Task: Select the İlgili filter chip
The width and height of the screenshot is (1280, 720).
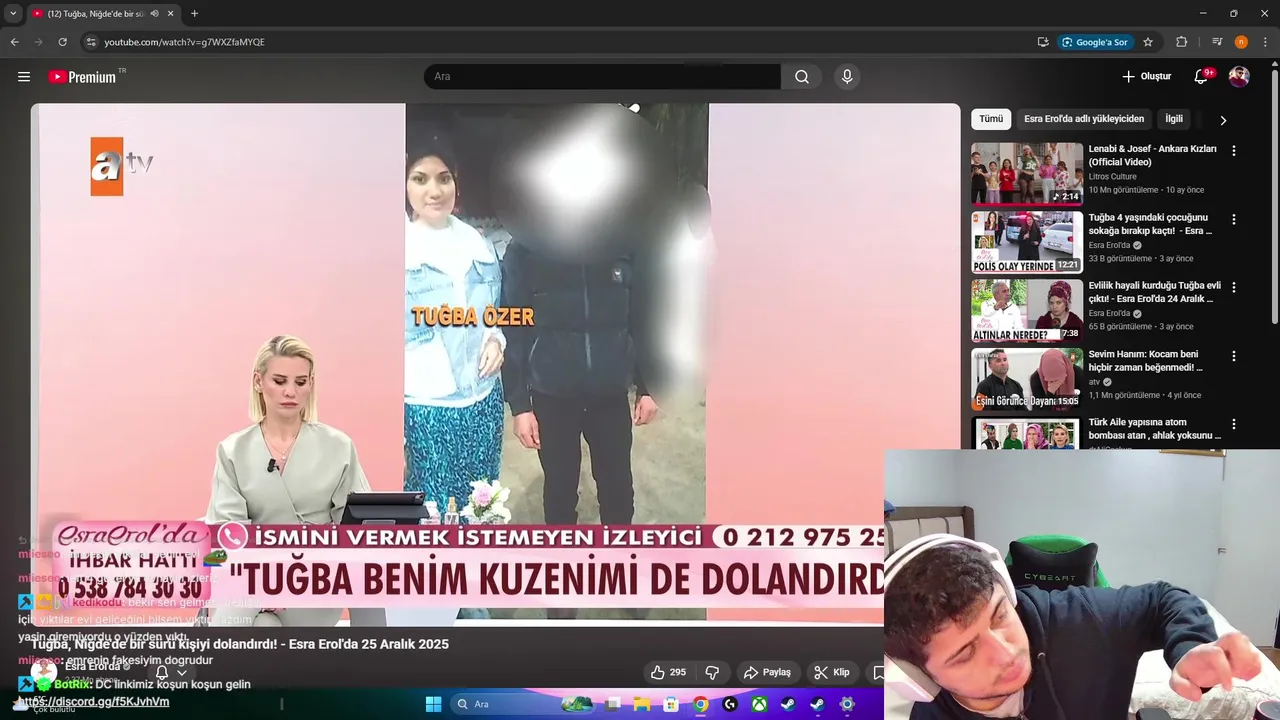Action: [1174, 119]
